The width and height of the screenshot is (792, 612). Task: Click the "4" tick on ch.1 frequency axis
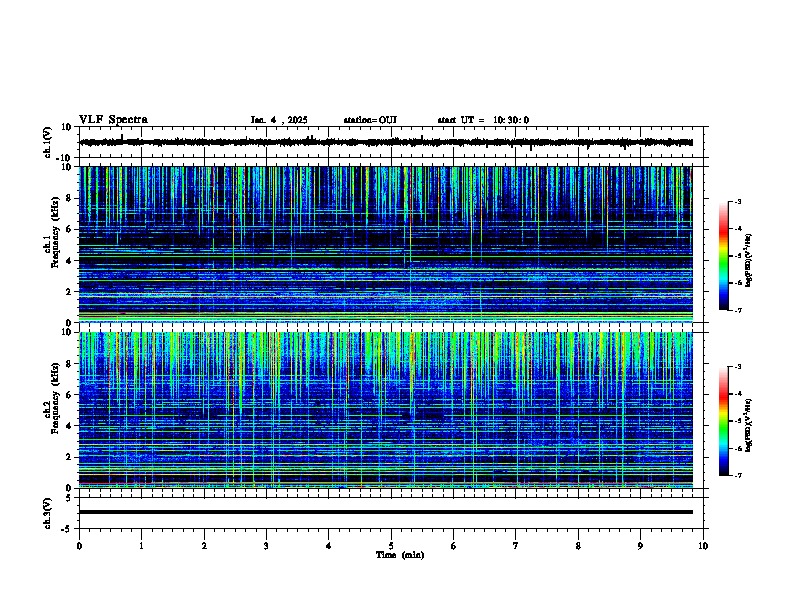70,261
